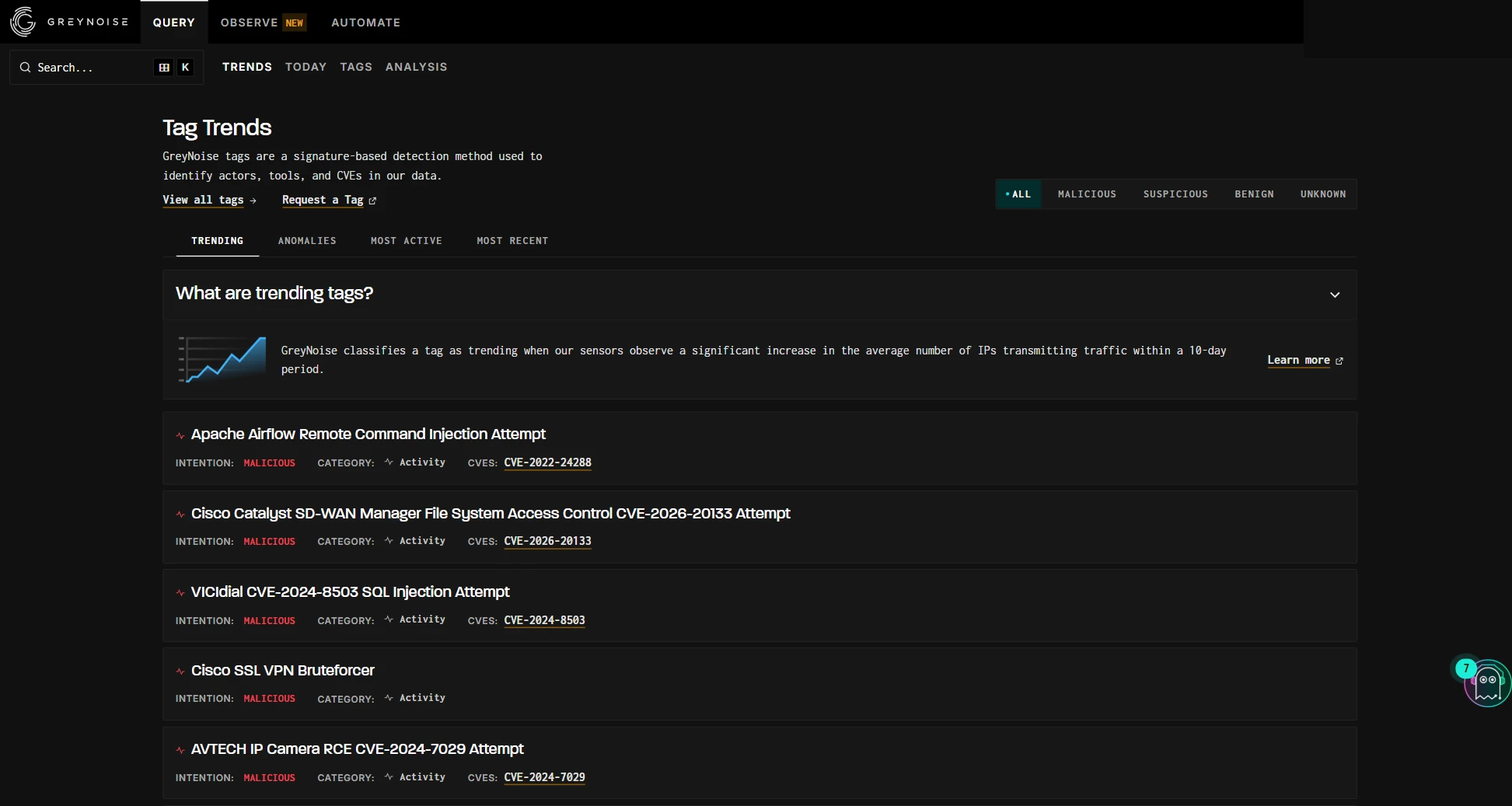Open the Observe top navigation tab
Screen dimensions: 1512x806
click(249, 23)
